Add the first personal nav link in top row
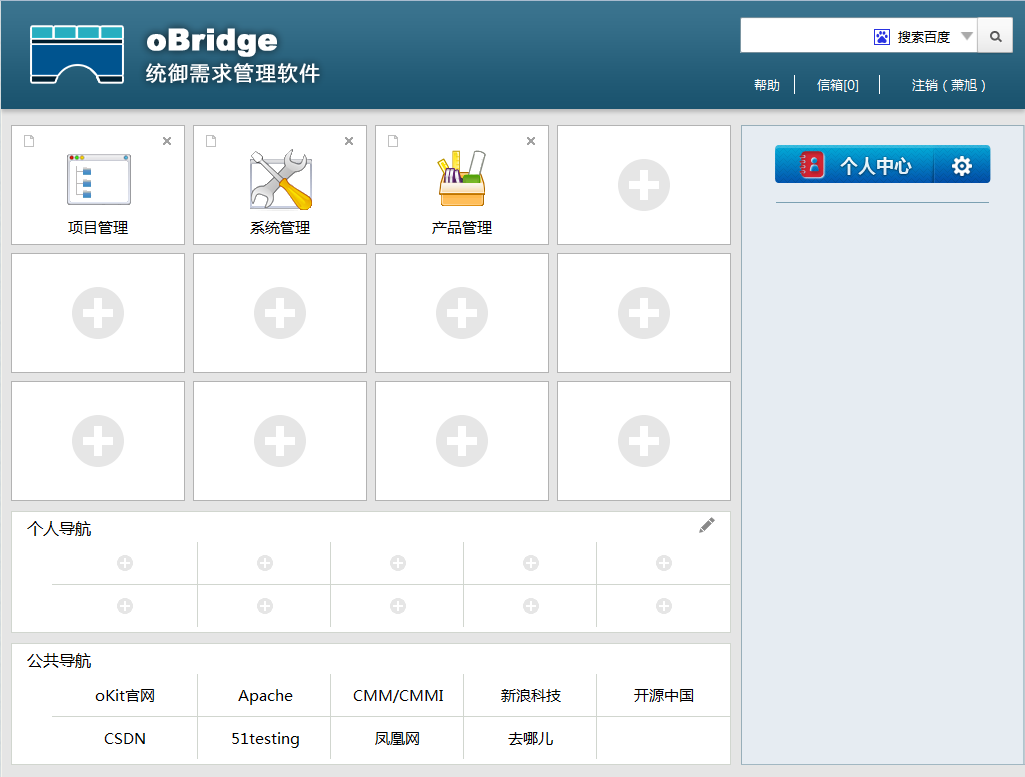The height and width of the screenshot is (777, 1025). click(125, 563)
